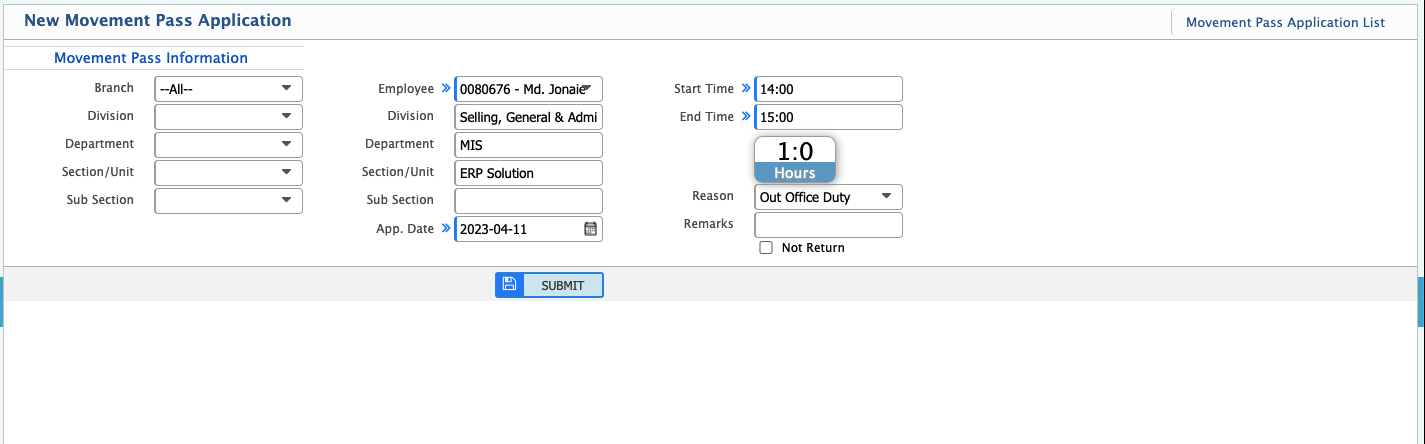Click the App. Date label
Image resolution: width=1425 pixels, height=444 pixels.
click(405, 229)
